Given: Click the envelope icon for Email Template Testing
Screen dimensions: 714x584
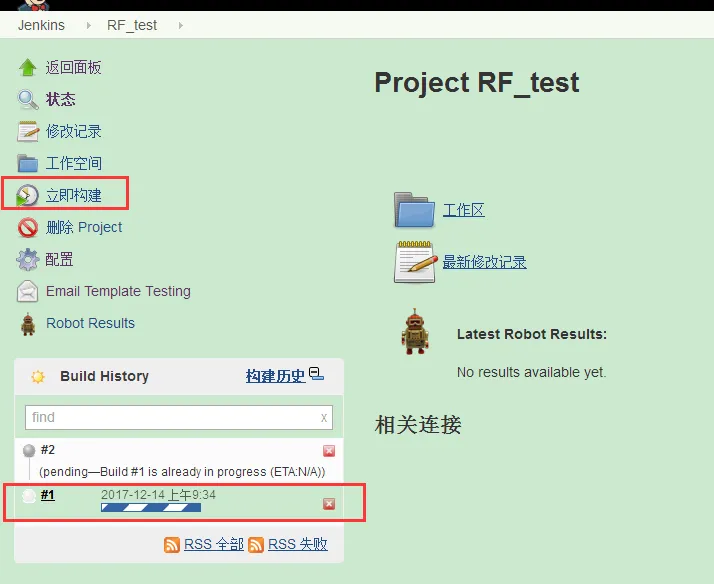Looking at the screenshot, I should [28, 291].
